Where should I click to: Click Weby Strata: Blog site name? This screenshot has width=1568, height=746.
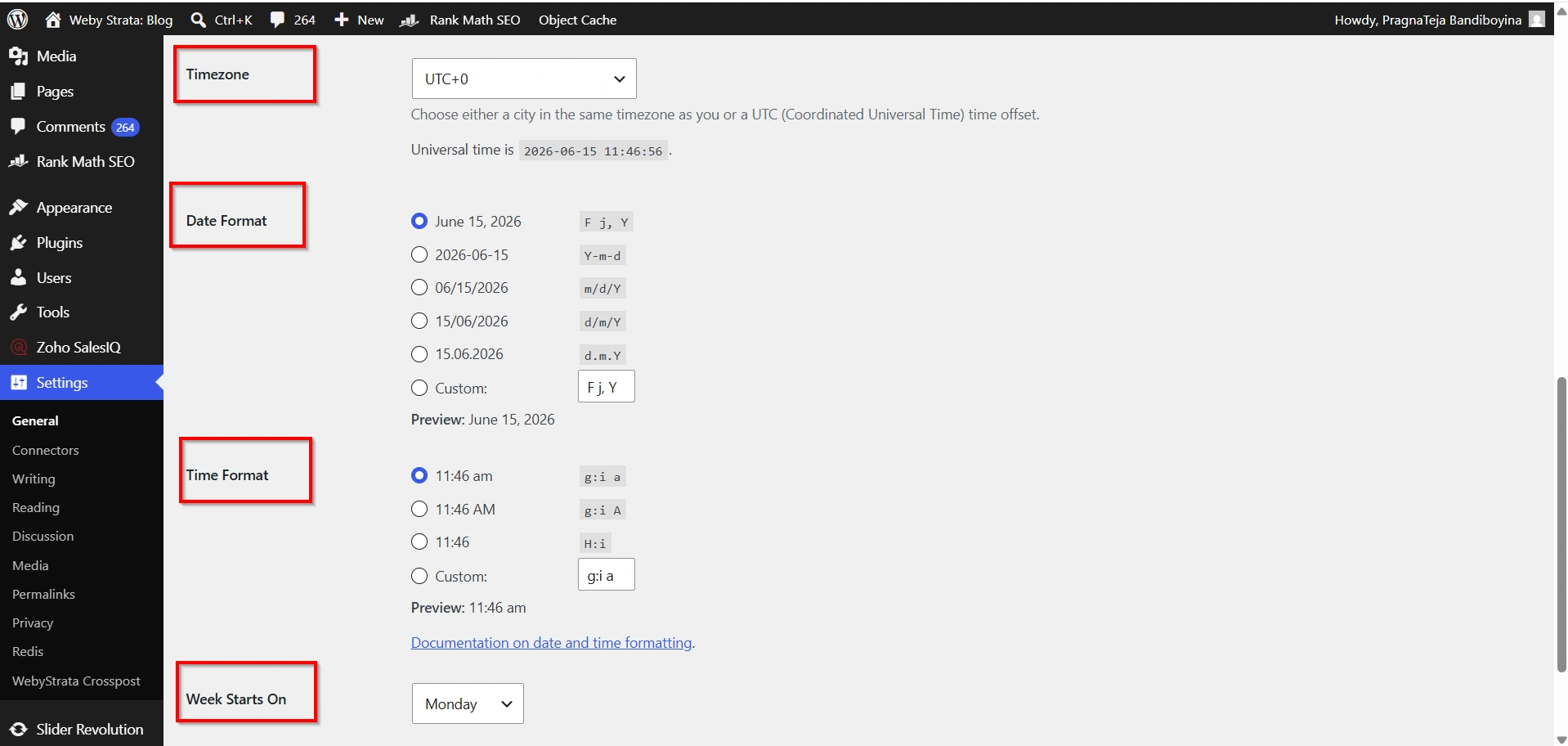121,20
